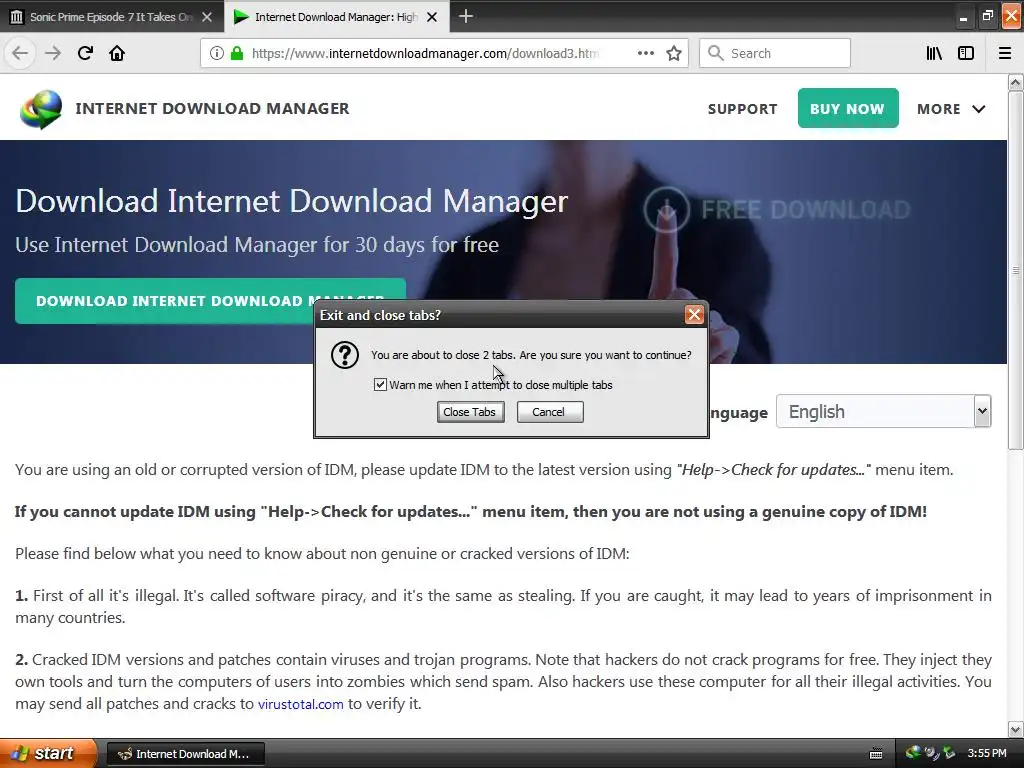The image size is (1024, 768).
Task: Go back with the browser back arrow
Action: coord(20,53)
